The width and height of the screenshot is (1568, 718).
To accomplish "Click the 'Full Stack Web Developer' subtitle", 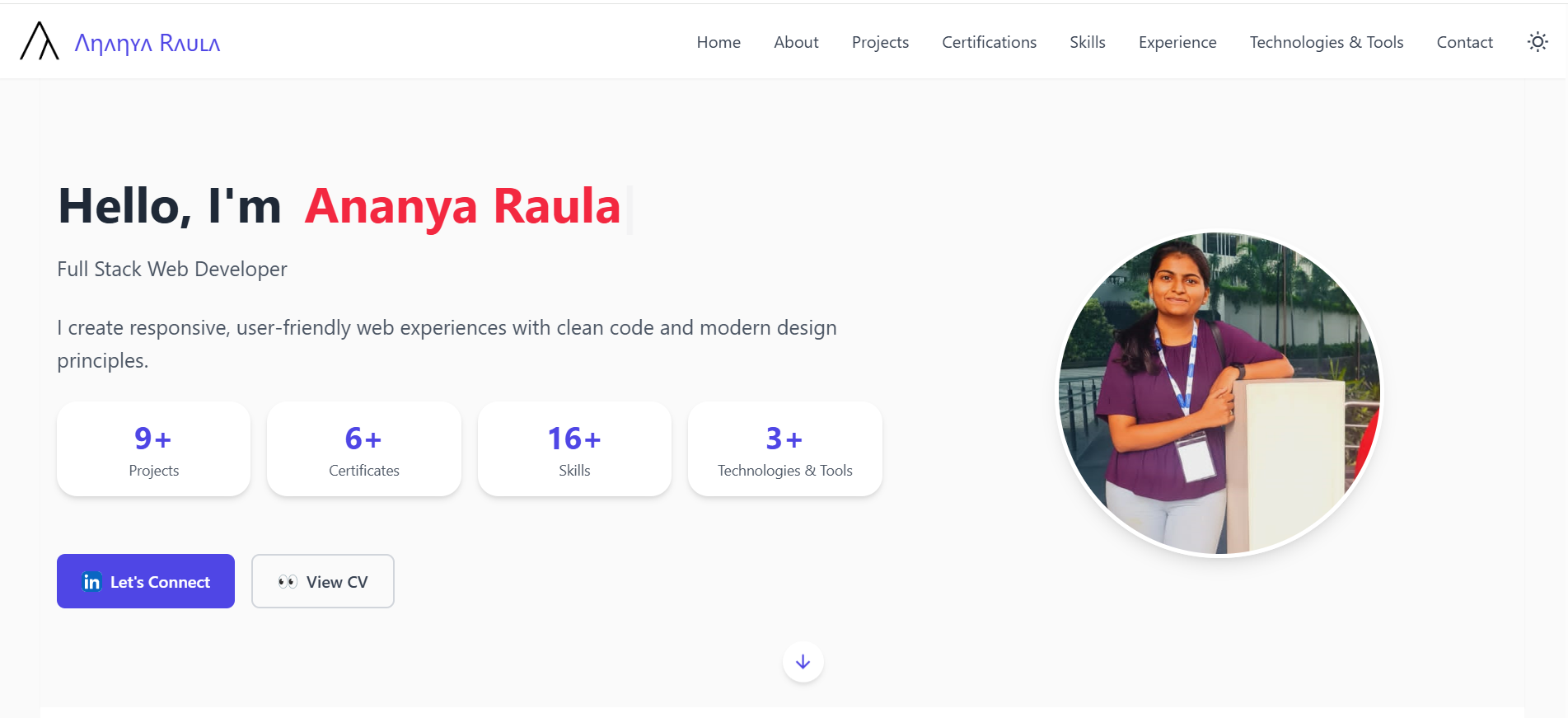I will tap(172, 270).
